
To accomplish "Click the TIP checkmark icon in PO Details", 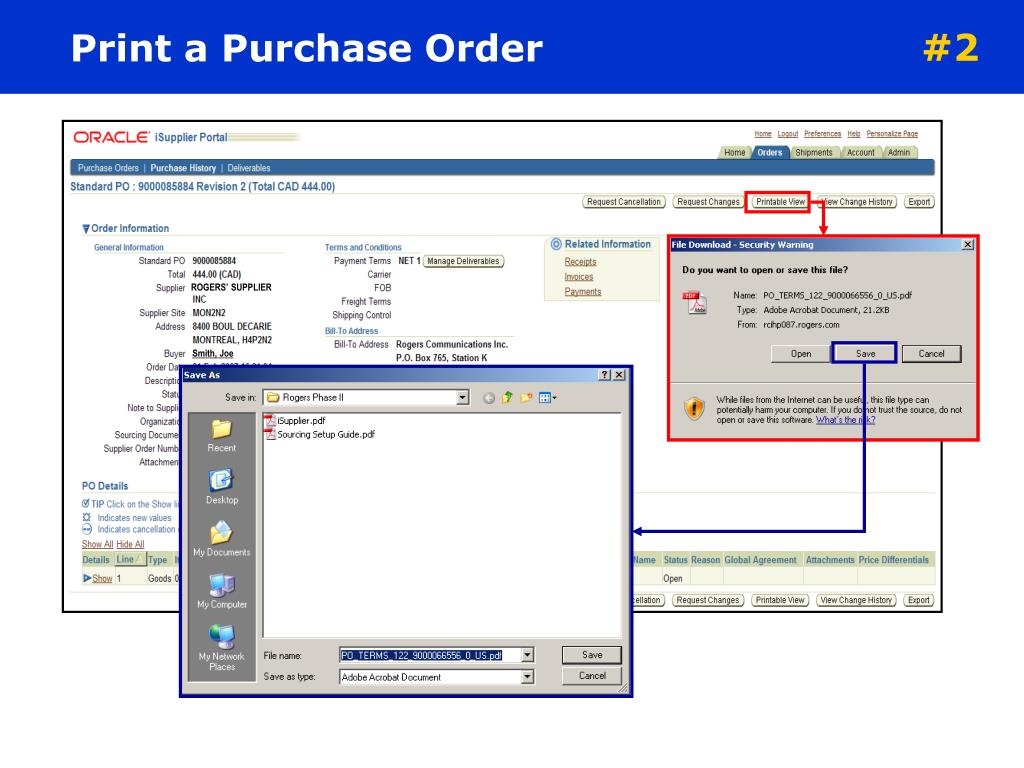I will click(x=86, y=504).
